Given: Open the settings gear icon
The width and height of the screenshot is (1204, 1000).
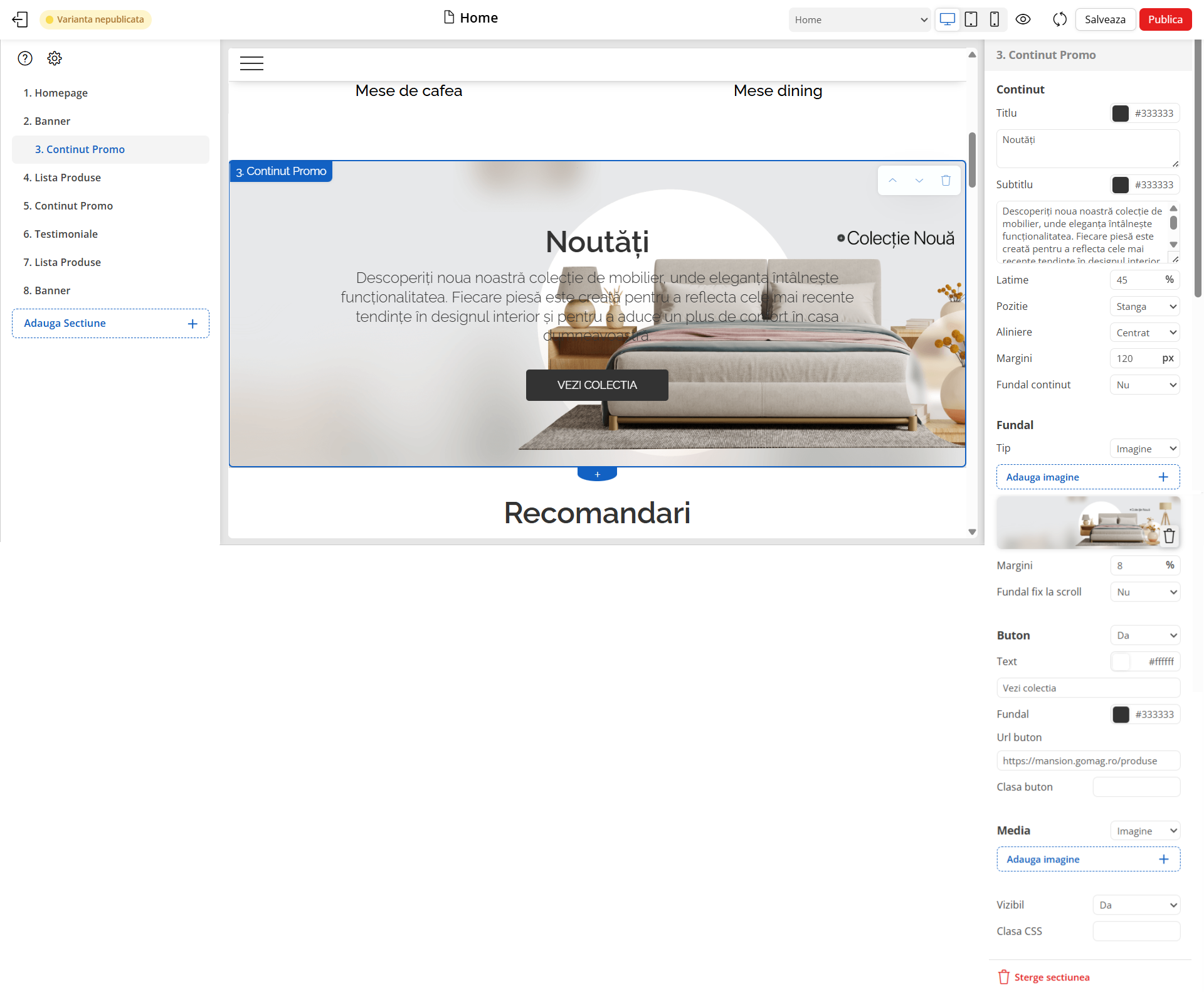Looking at the screenshot, I should click(x=55, y=58).
